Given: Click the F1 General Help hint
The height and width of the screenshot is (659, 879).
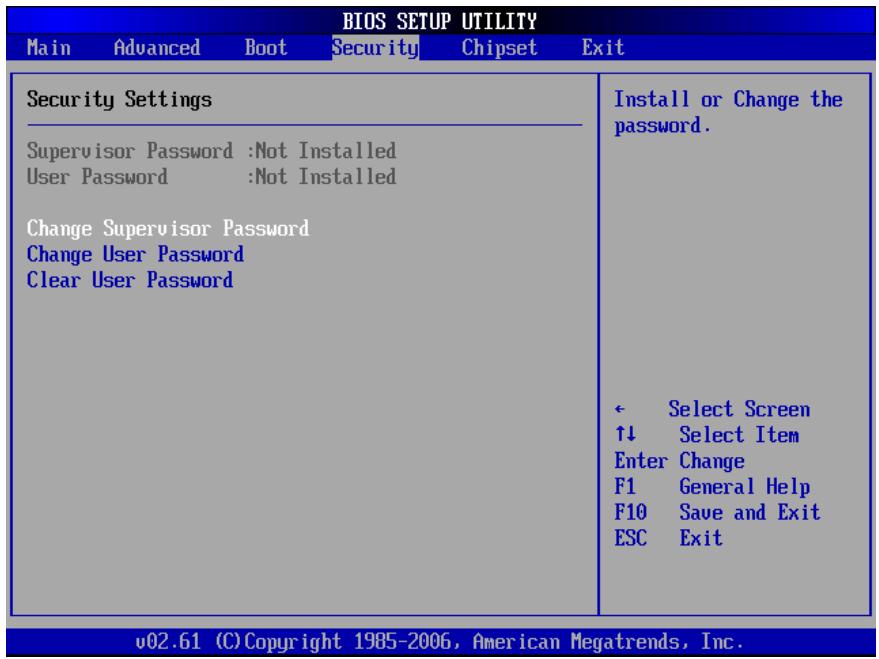Looking at the screenshot, I should pyautogui.click(x=712, y=486).
